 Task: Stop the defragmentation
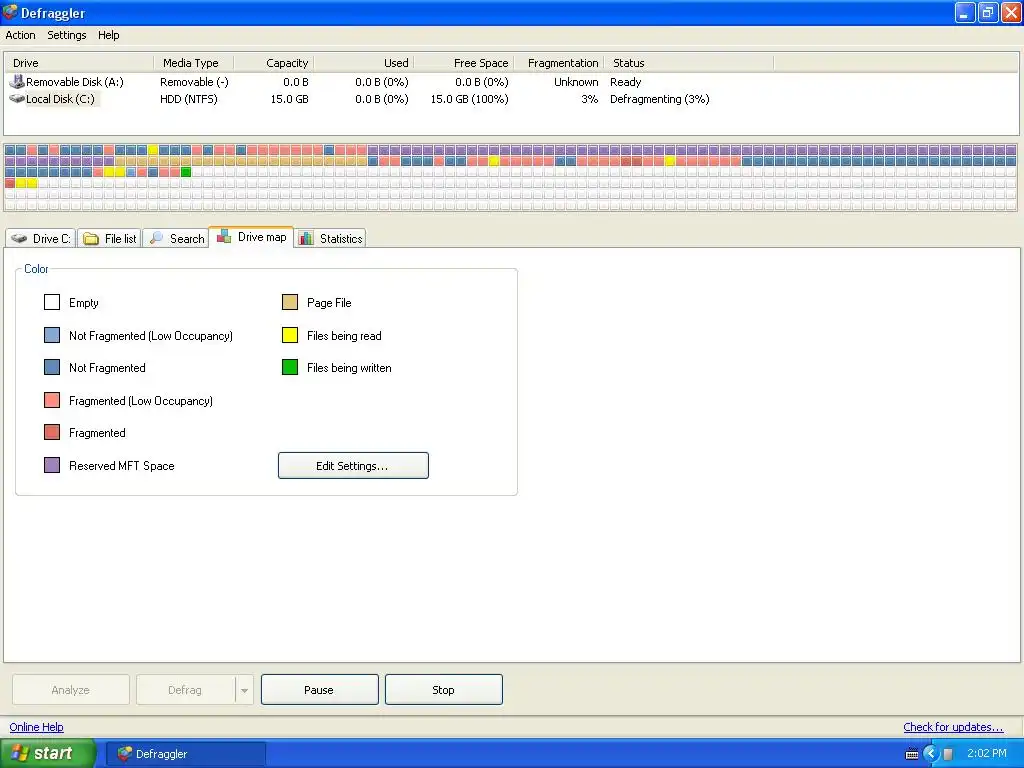(x=443, y=690)
